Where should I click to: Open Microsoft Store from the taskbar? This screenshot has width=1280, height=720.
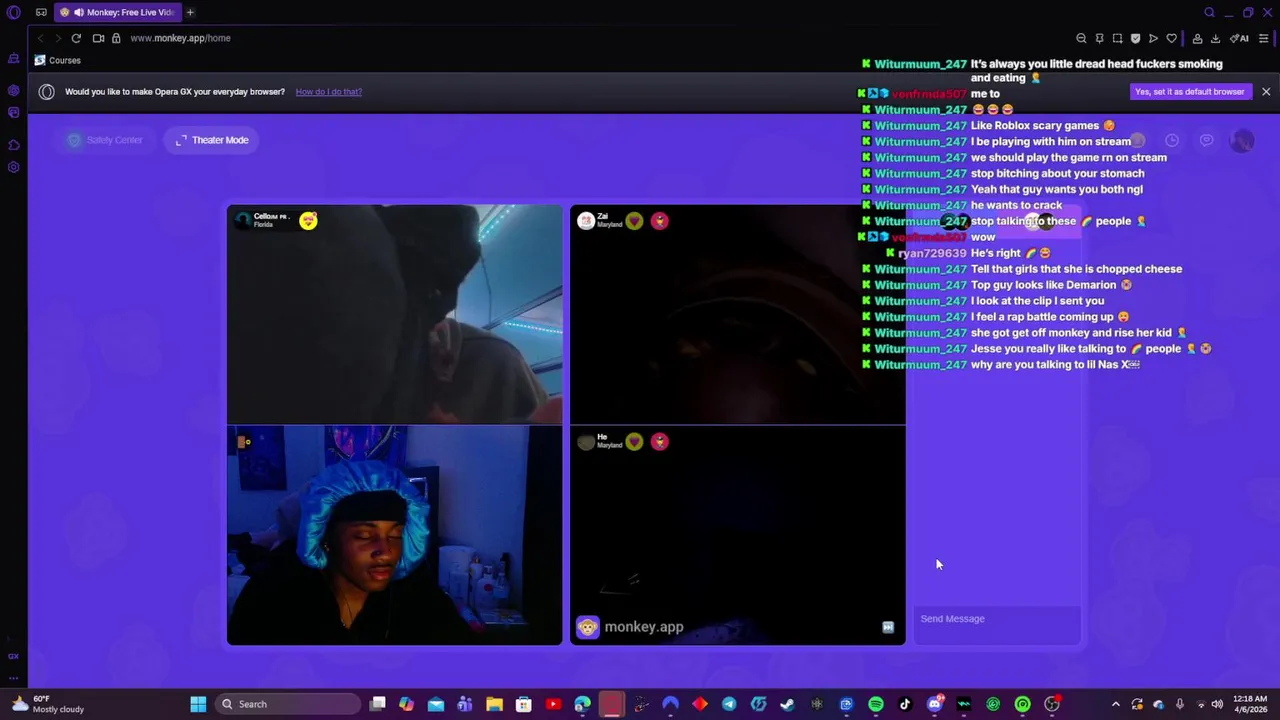523,704
